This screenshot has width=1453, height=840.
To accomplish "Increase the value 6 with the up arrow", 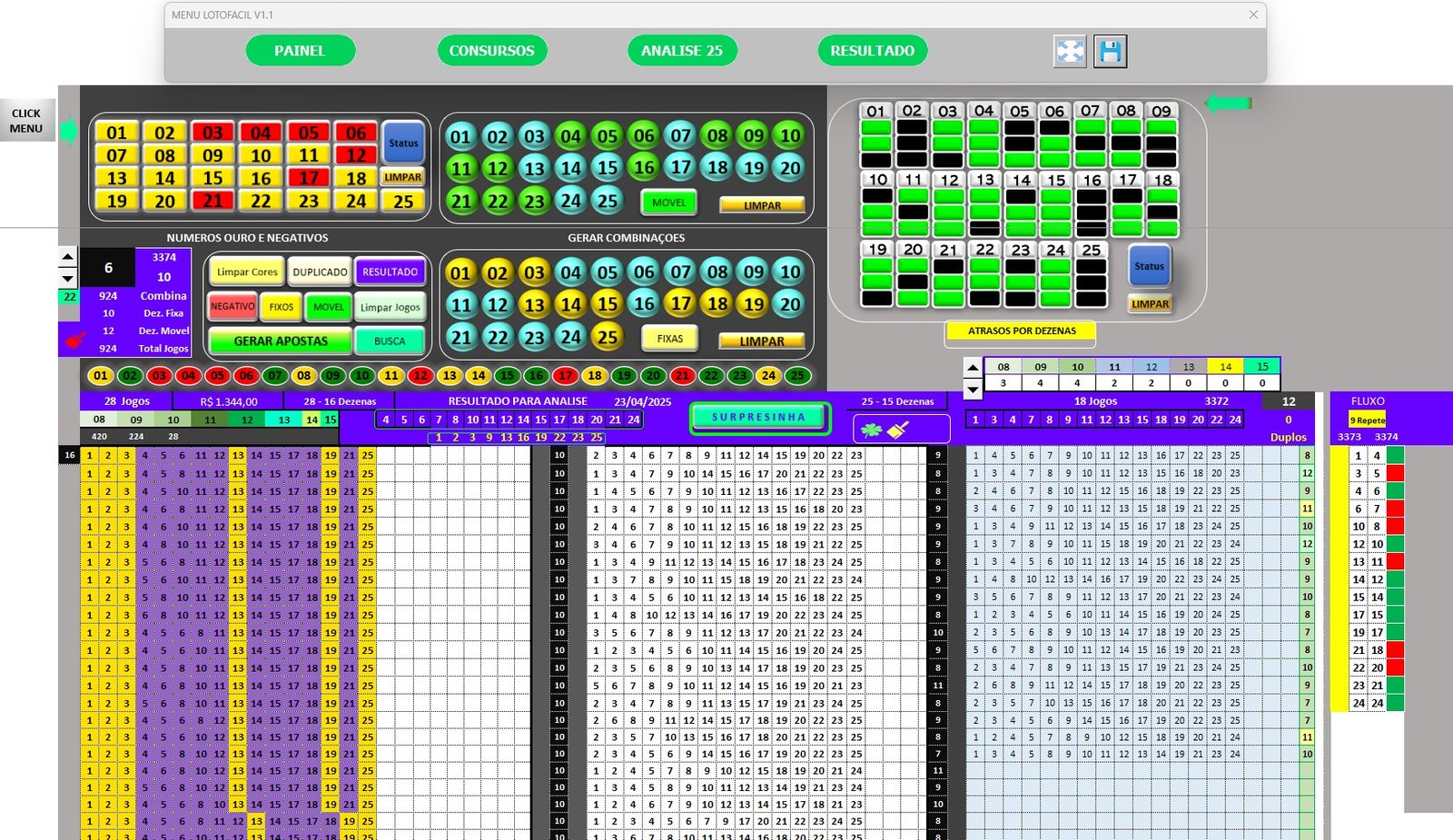I will [x=68, y=257].
